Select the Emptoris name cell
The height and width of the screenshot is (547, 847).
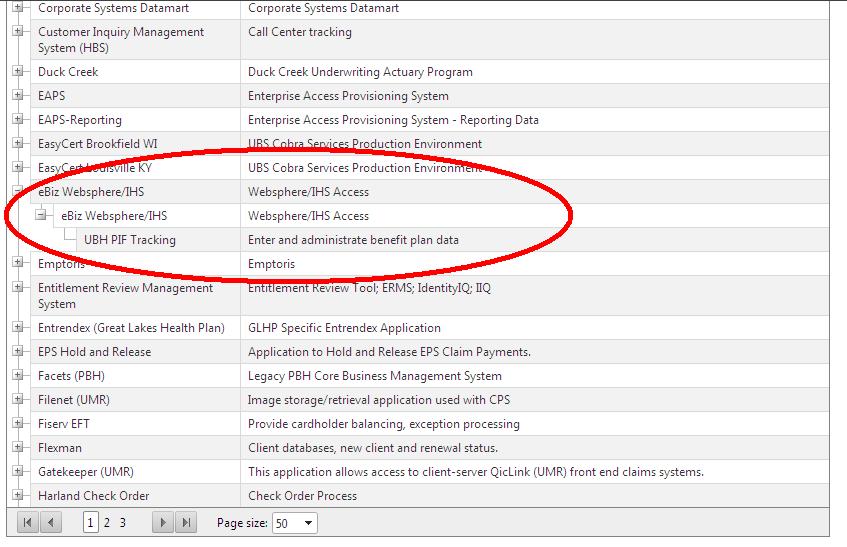135,264
